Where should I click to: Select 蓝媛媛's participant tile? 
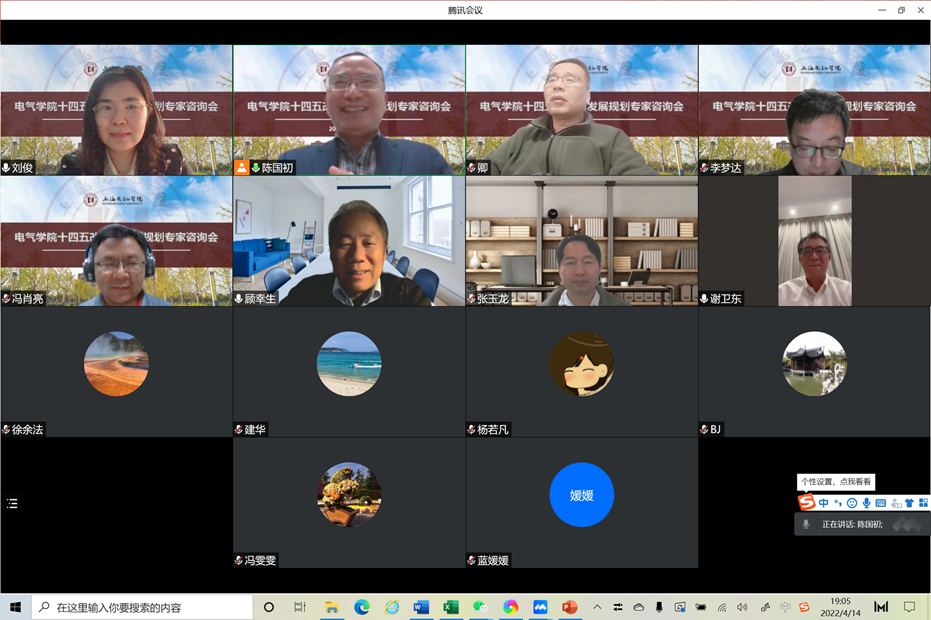[581, 502]
